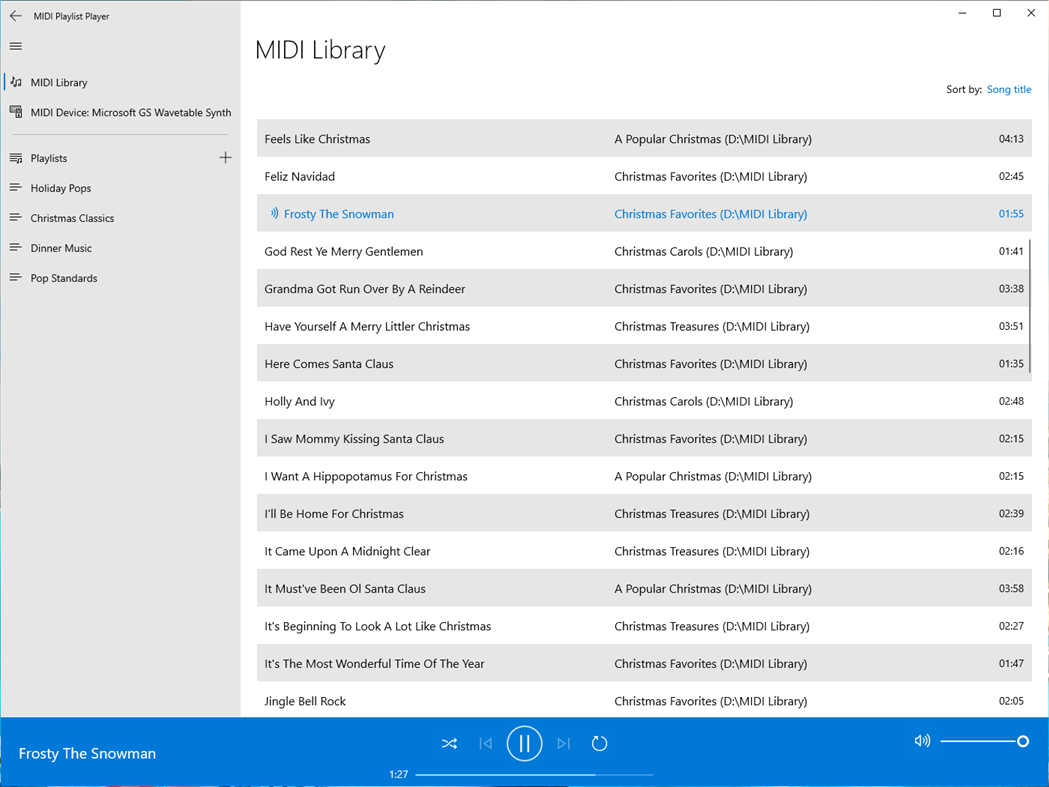Screen dimensions: 1049x787
Task: Click the back arrow at top left
Action: click(15, 15)
